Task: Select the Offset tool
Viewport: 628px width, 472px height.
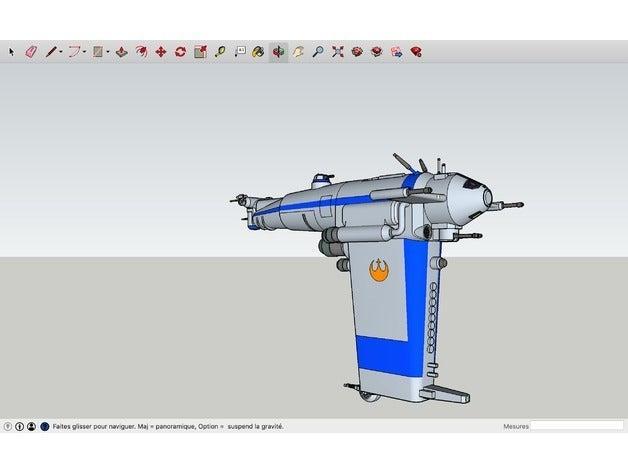Action: coord(141,52)
